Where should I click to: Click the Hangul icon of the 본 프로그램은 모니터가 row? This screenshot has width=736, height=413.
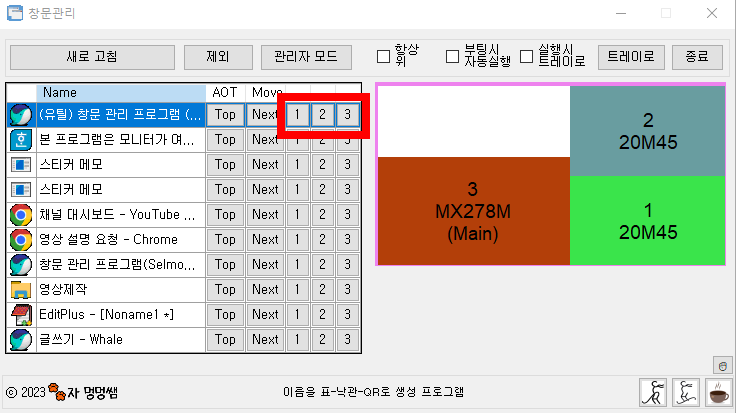21,140
